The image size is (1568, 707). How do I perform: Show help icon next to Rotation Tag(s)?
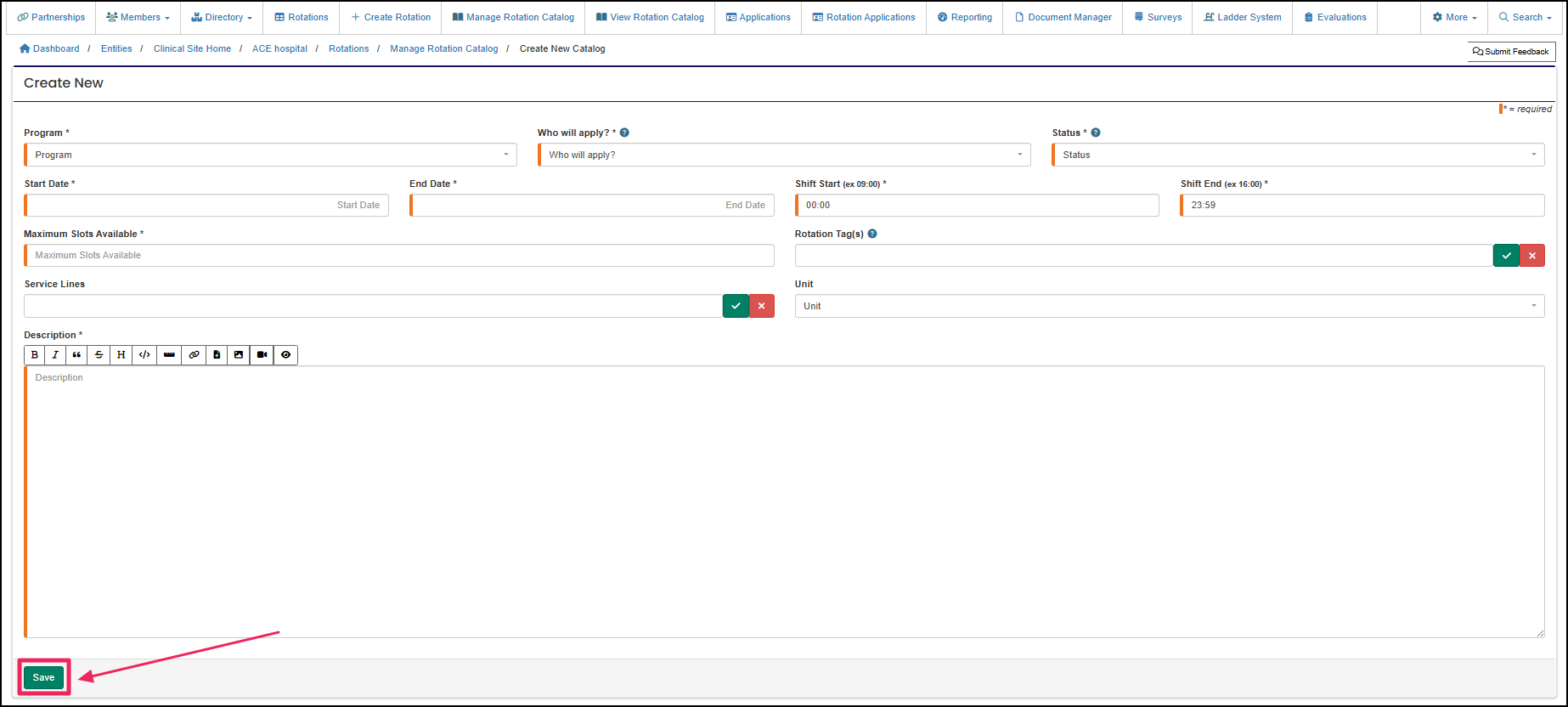(872, 234)
